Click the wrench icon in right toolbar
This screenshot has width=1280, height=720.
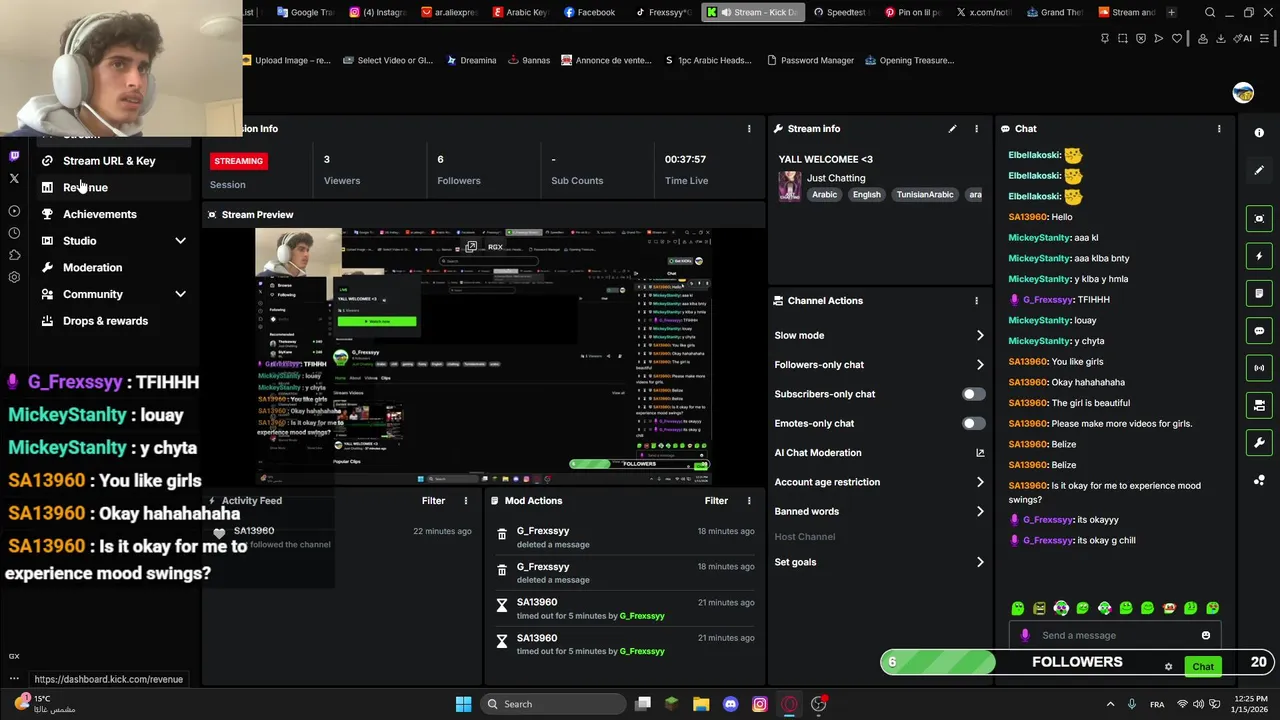pyautogui.click(x=1259, y=443)
